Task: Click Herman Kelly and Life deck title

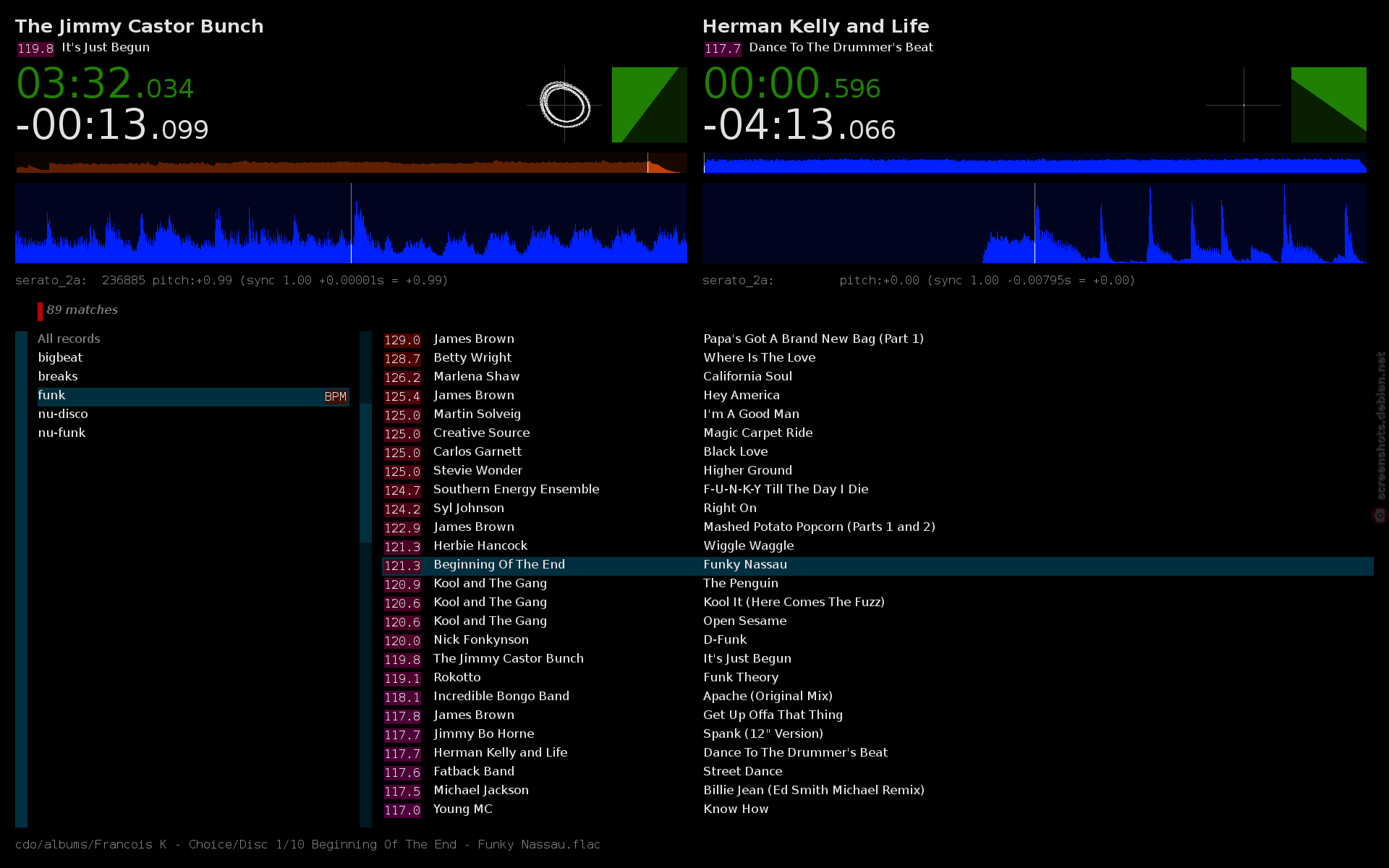Action: click(816, 26)
